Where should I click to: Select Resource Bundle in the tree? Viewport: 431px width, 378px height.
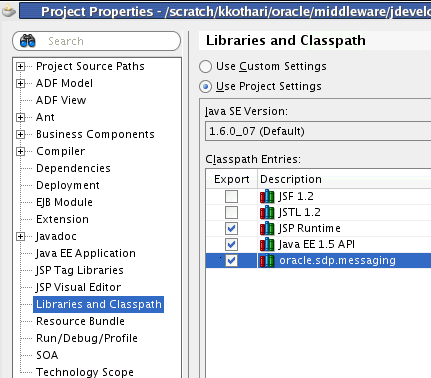point(80,321)
